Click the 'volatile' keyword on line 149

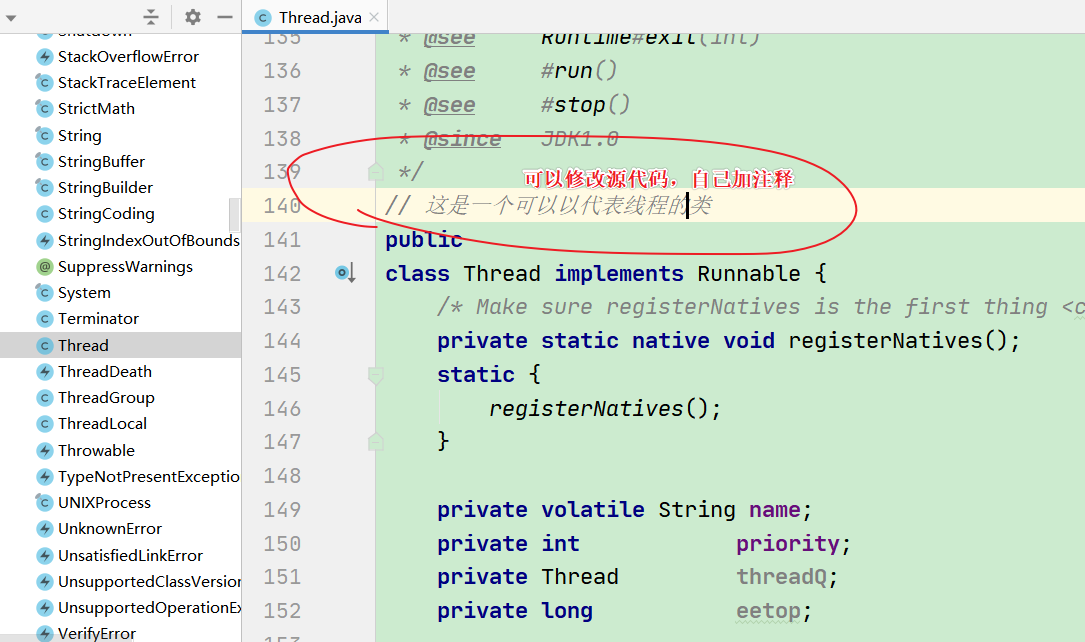(592, 510)
